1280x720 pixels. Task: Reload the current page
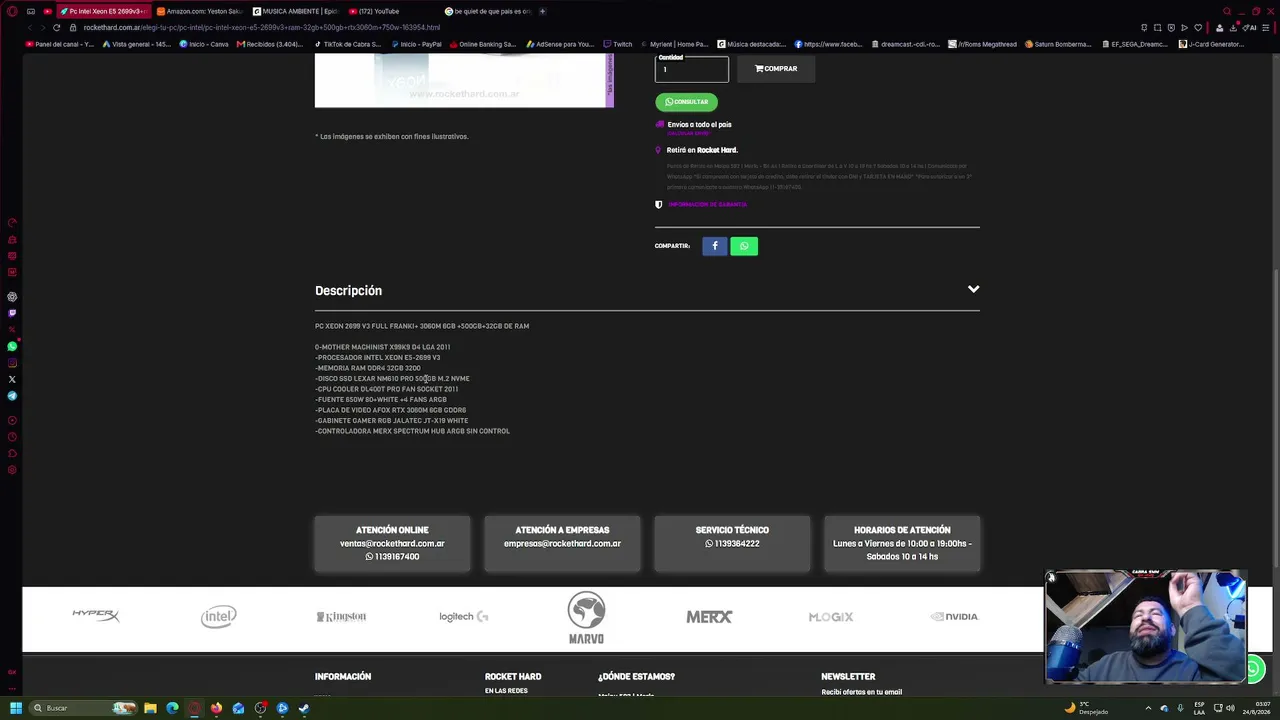click(56, 27)
